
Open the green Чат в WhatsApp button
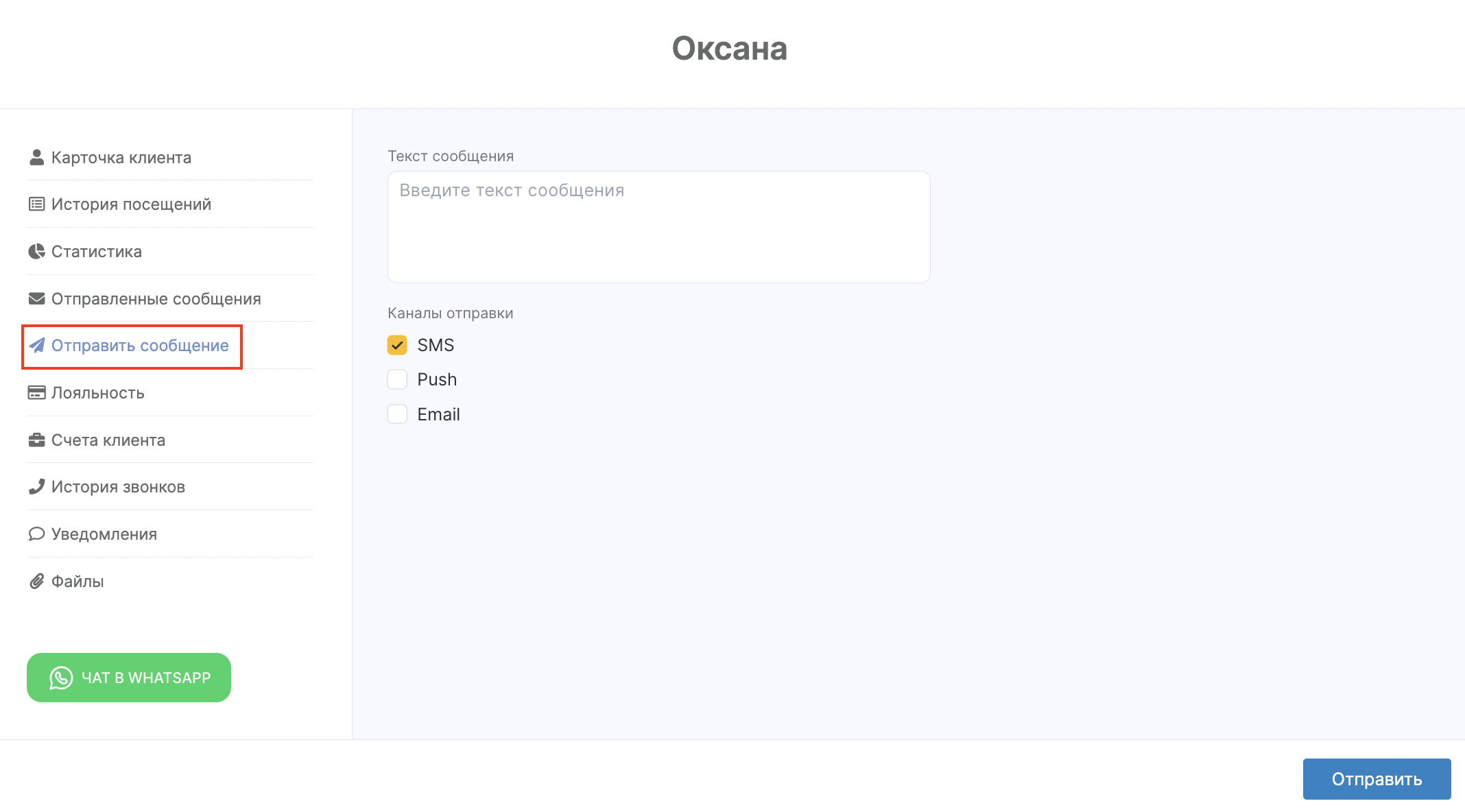(129, 678)
